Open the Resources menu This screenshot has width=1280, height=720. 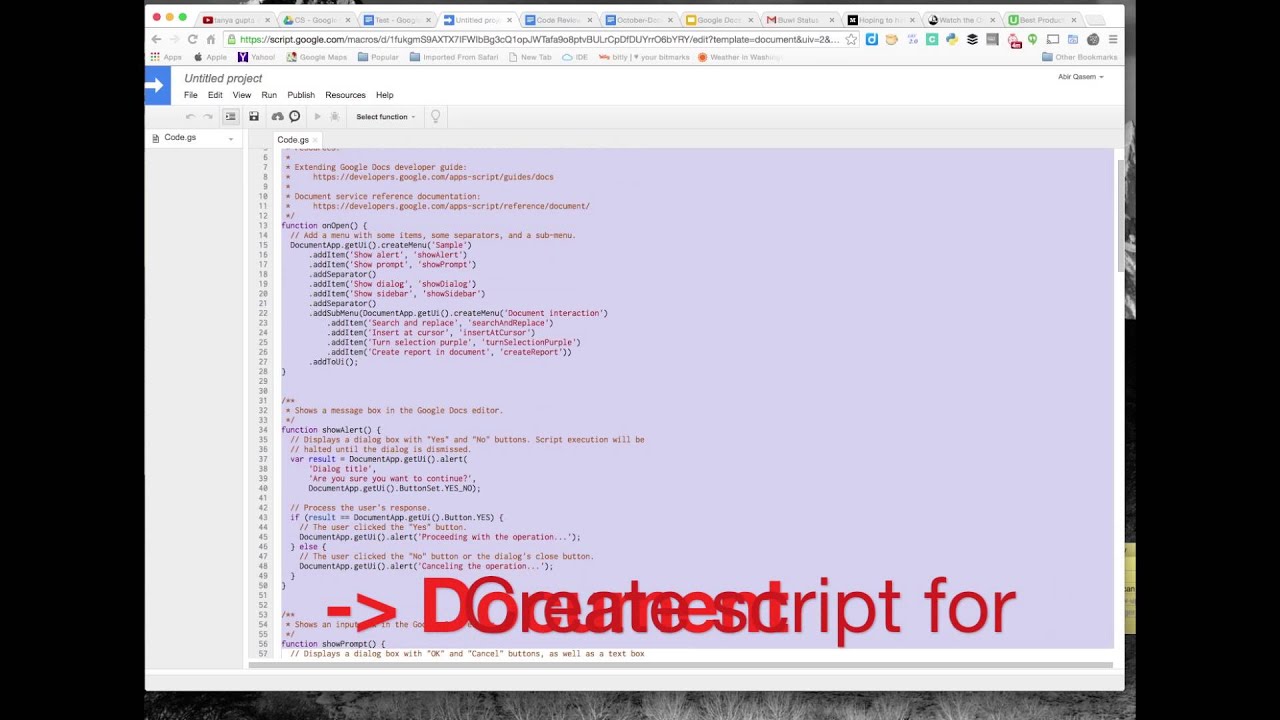(x=345, y=95)
